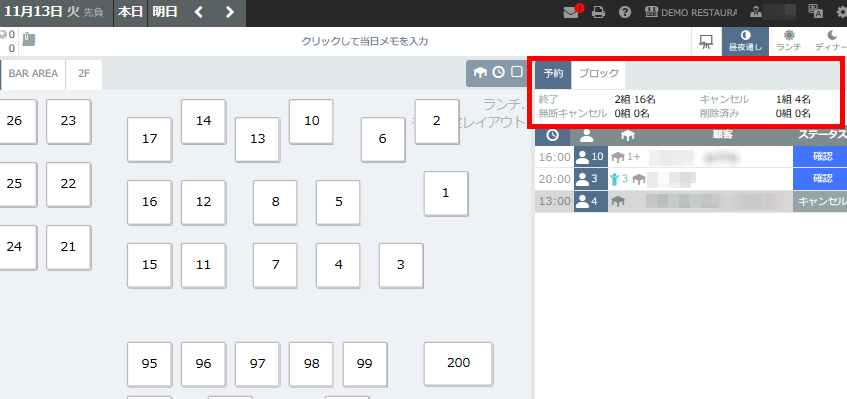Image resolution: width=847 pixels, height=399 pixels.
Task: Toggle the square checkbox in floor toolbar
Action: pos(517,72)
